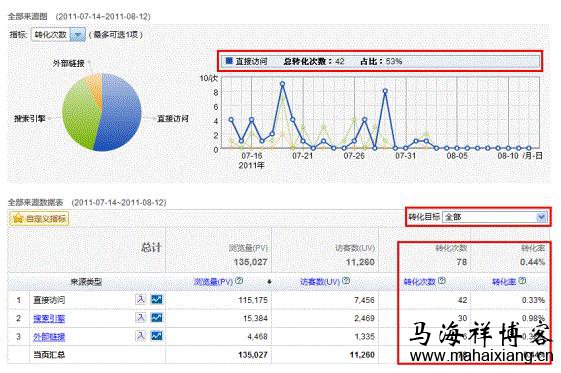This screenshot has width=561, height=373.
Task: Click the 1,335 visitor cell
Action: [364, 337]
